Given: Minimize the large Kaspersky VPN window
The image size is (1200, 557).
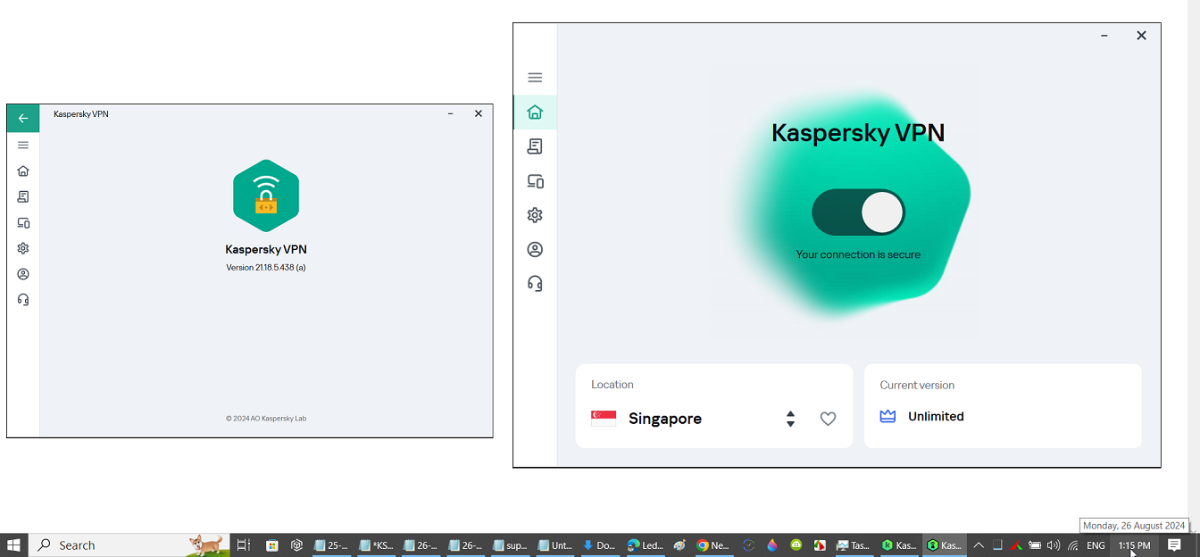Looking at the screenshot, I should (1104, 35).
